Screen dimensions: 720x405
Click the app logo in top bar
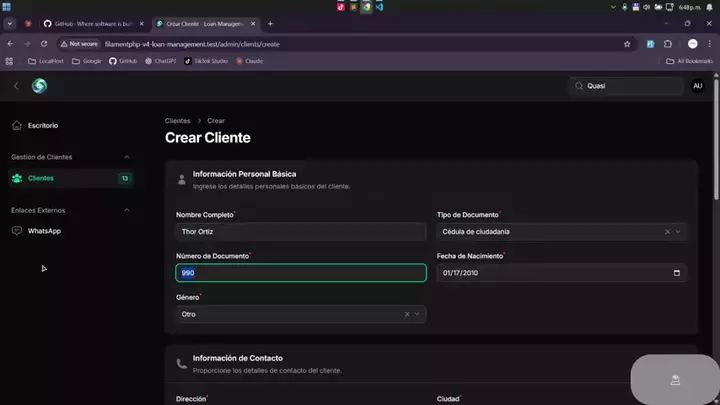click(x=39, y=86)
